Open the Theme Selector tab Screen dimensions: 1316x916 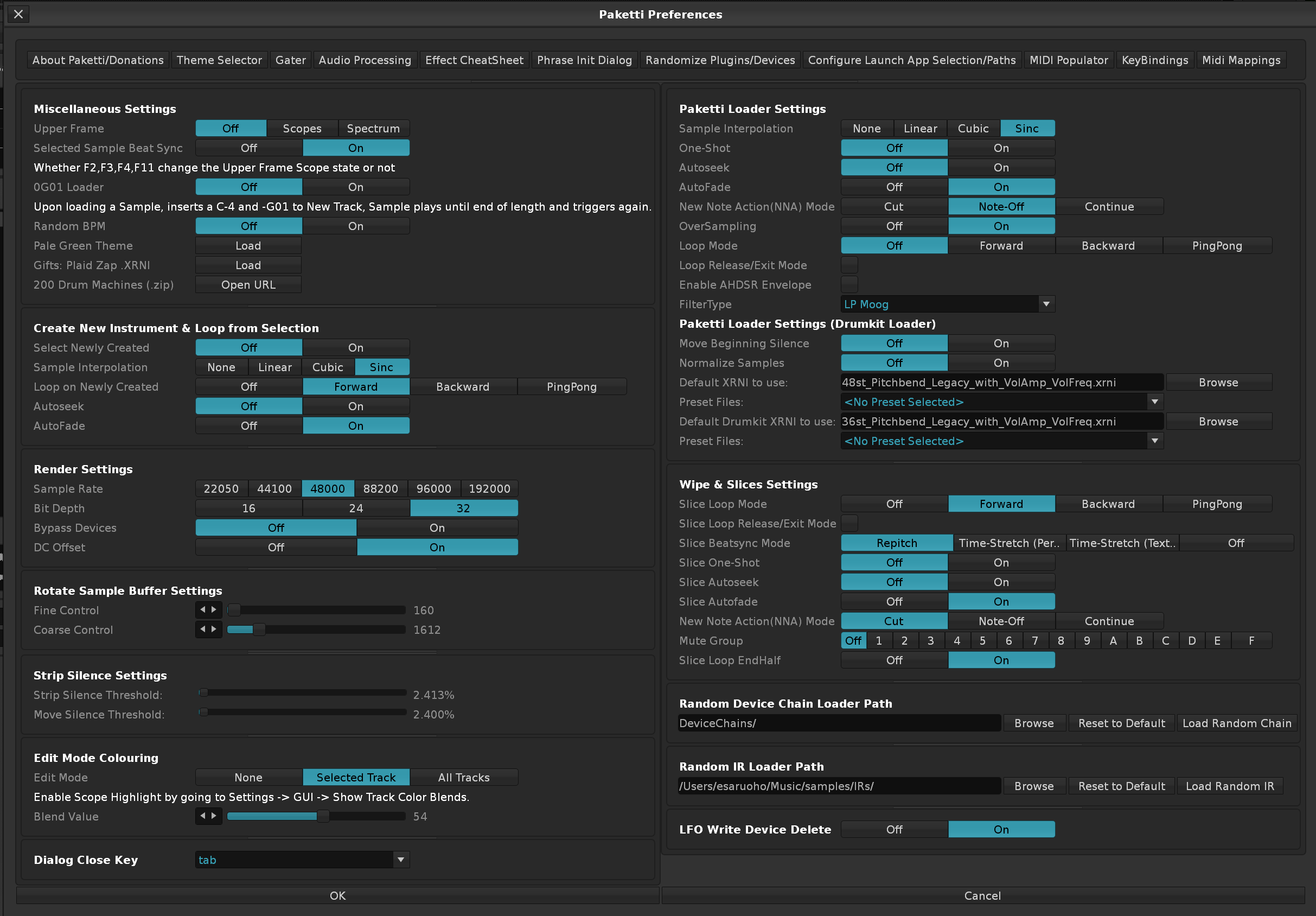pos(219,60)
